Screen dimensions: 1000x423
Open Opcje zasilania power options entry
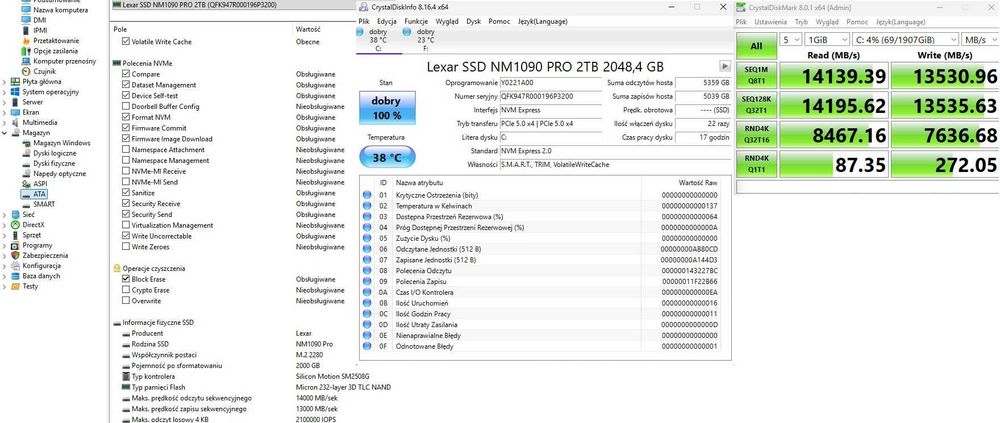tap(55, 50)
